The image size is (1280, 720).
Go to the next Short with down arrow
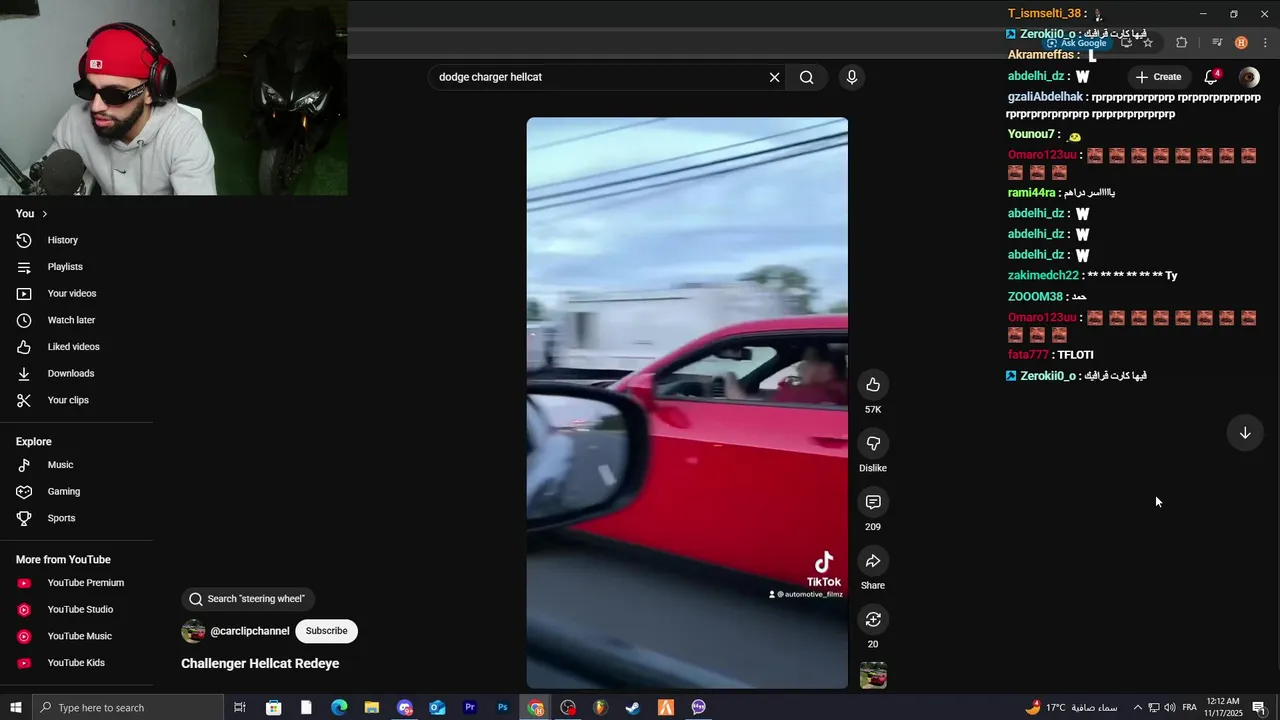pos(1245,433)
